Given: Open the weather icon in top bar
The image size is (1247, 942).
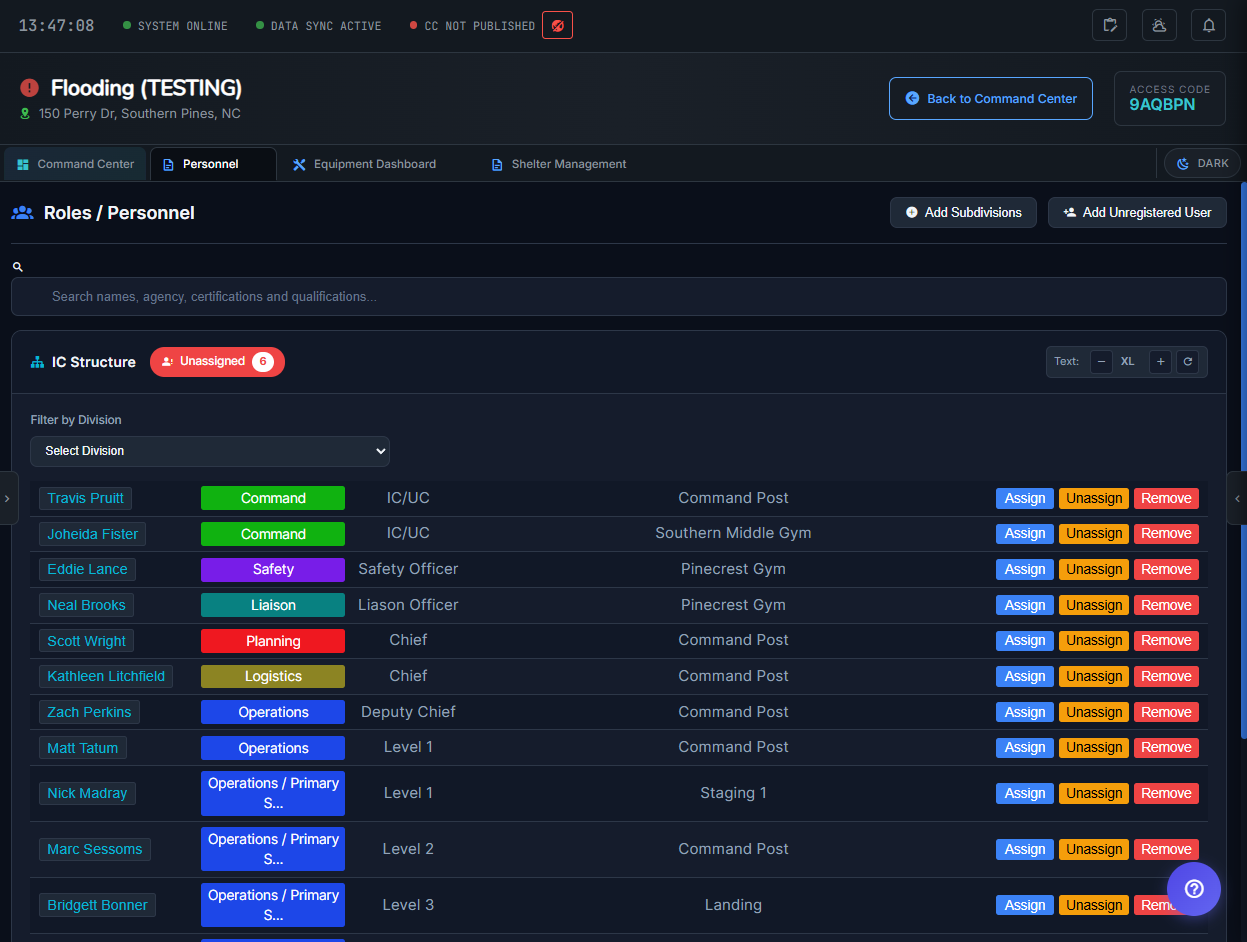Looking at the screenshot, I should click(1159, 25).
